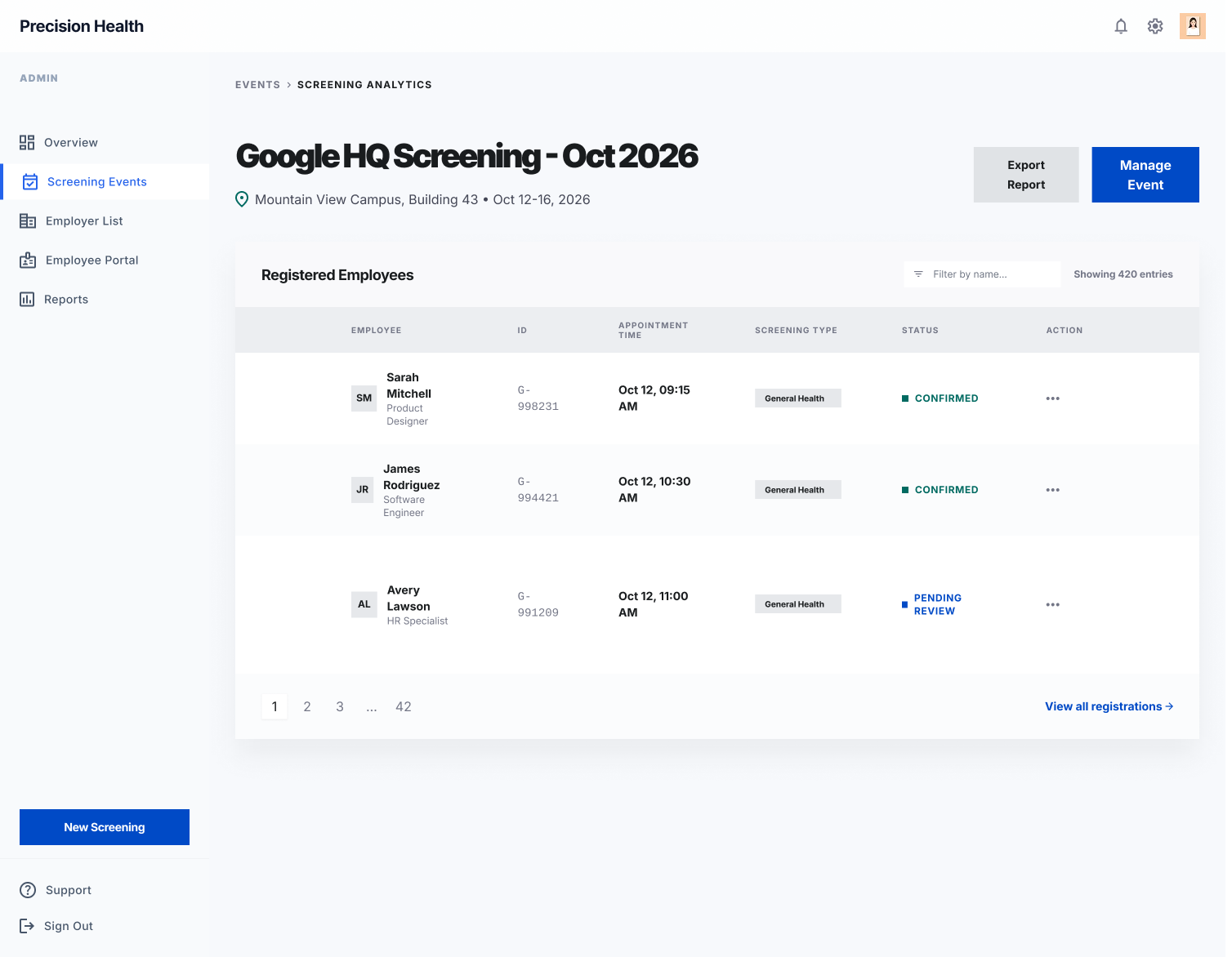This screenshot has height=957, width=1232.
Task: Click Oct 12, 09:15 AM appointment
Action: tap(654, 398)
